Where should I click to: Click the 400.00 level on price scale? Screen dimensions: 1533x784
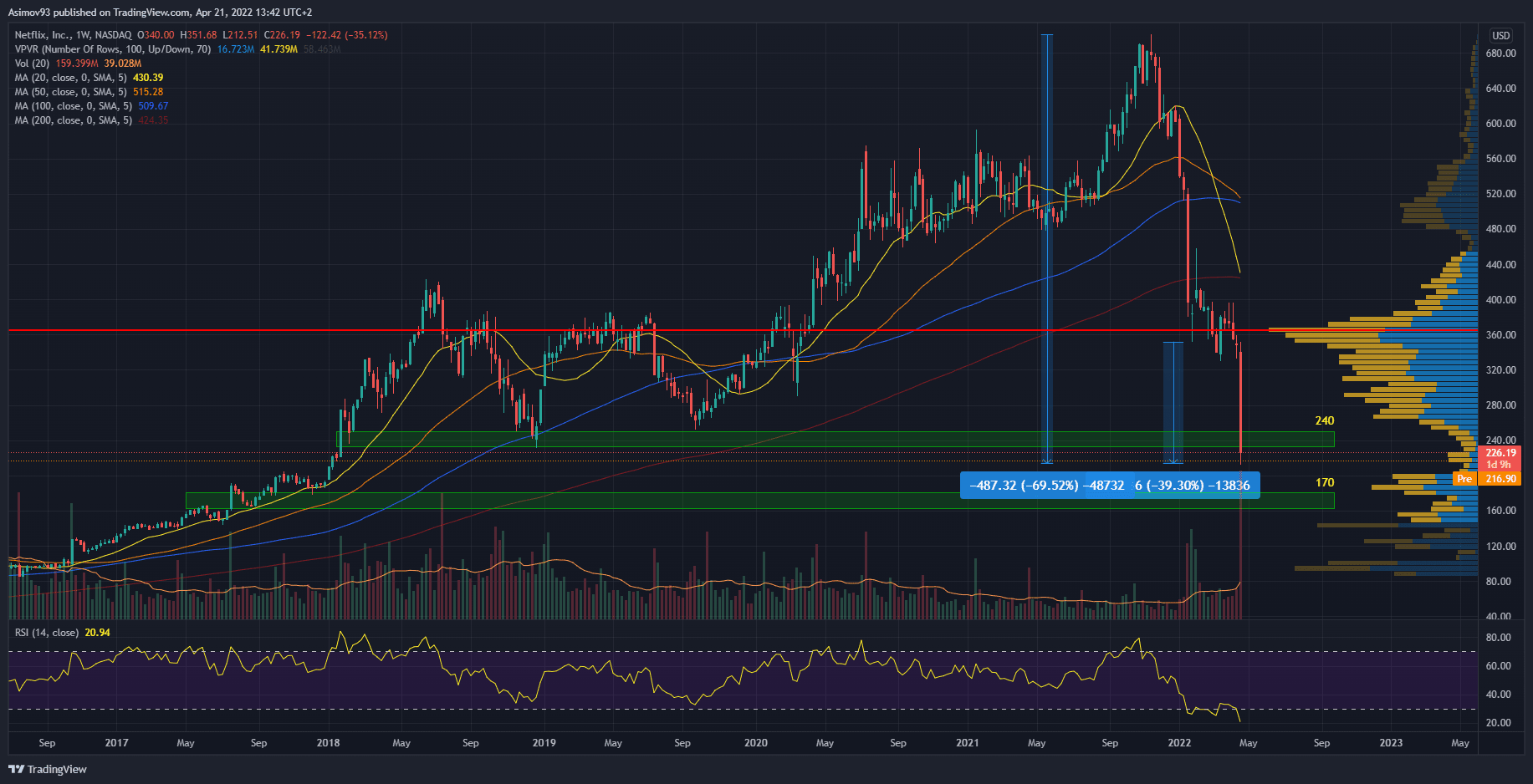pyautogui.click(x=1500, y=299)
